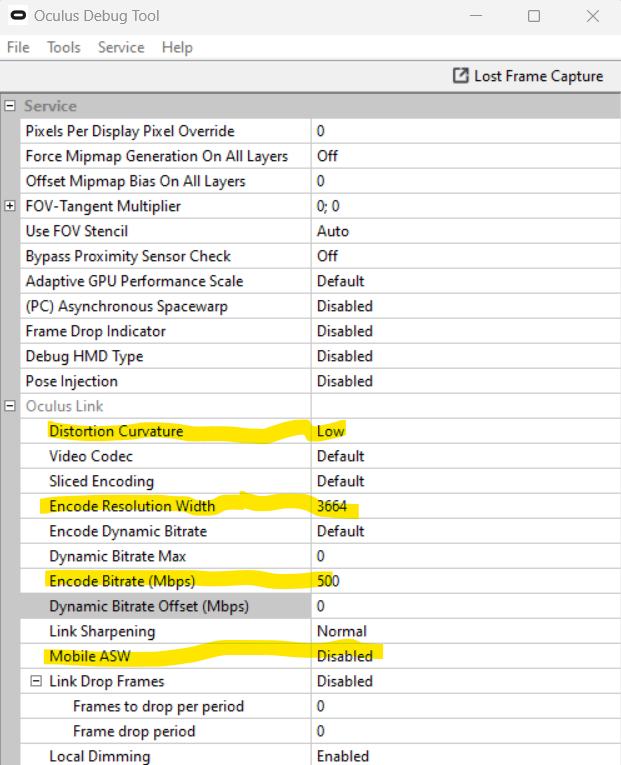The image size is (621, 765).
Task: Open the Service menu
Action: 121,47
